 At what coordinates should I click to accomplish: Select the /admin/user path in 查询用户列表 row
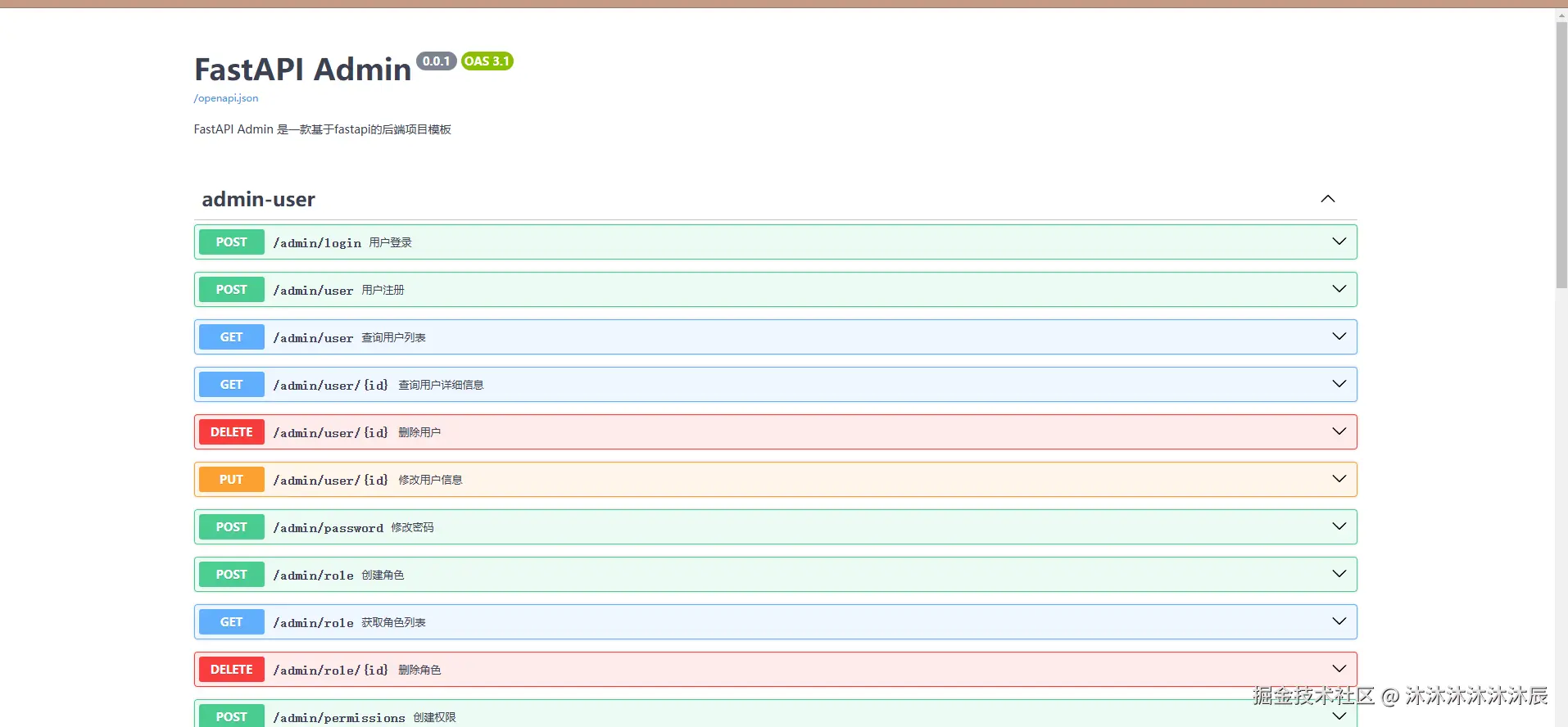[313, 338]
